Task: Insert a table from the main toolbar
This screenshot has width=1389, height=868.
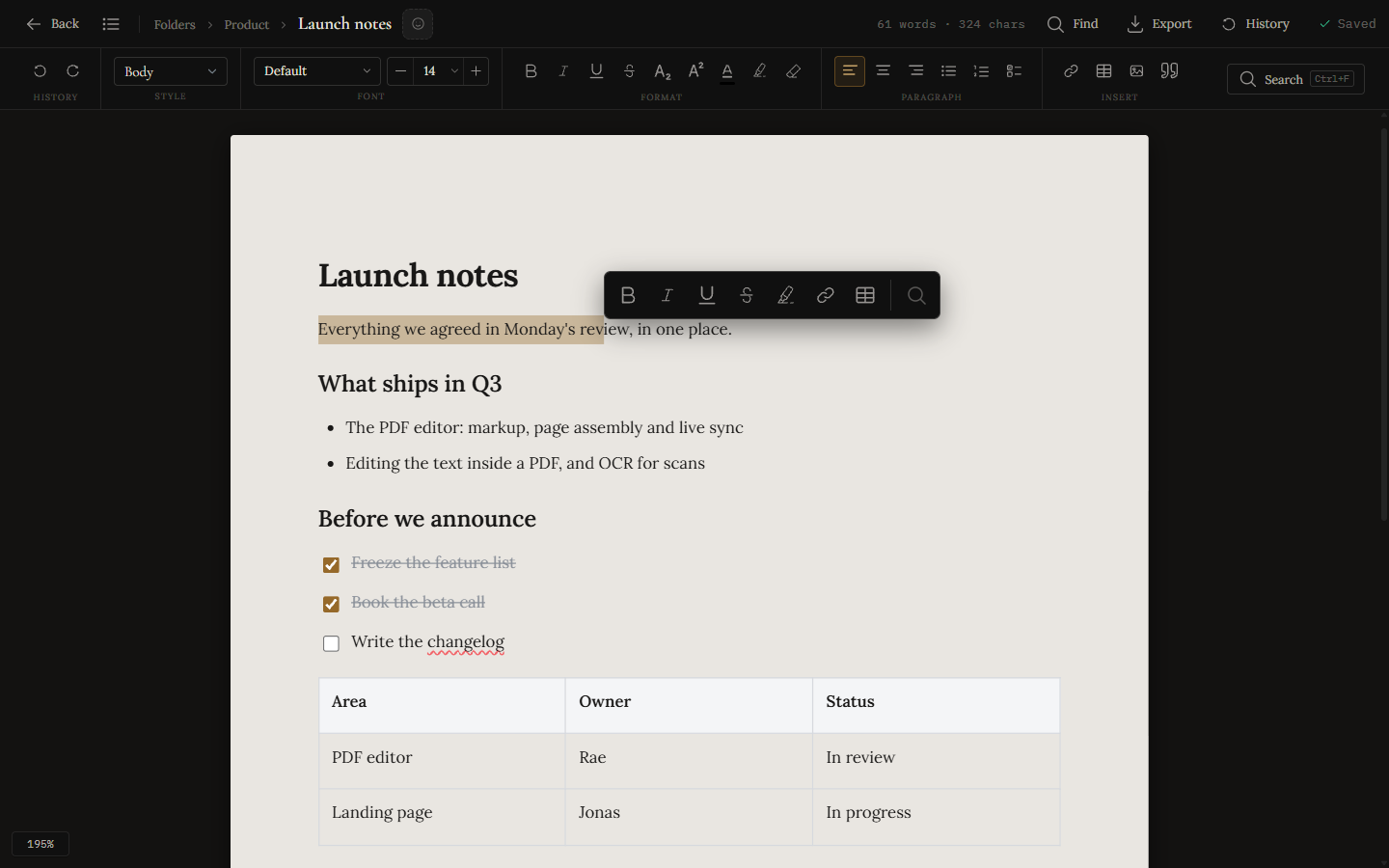Action: pyautogui.click(x=1103, y=71)
